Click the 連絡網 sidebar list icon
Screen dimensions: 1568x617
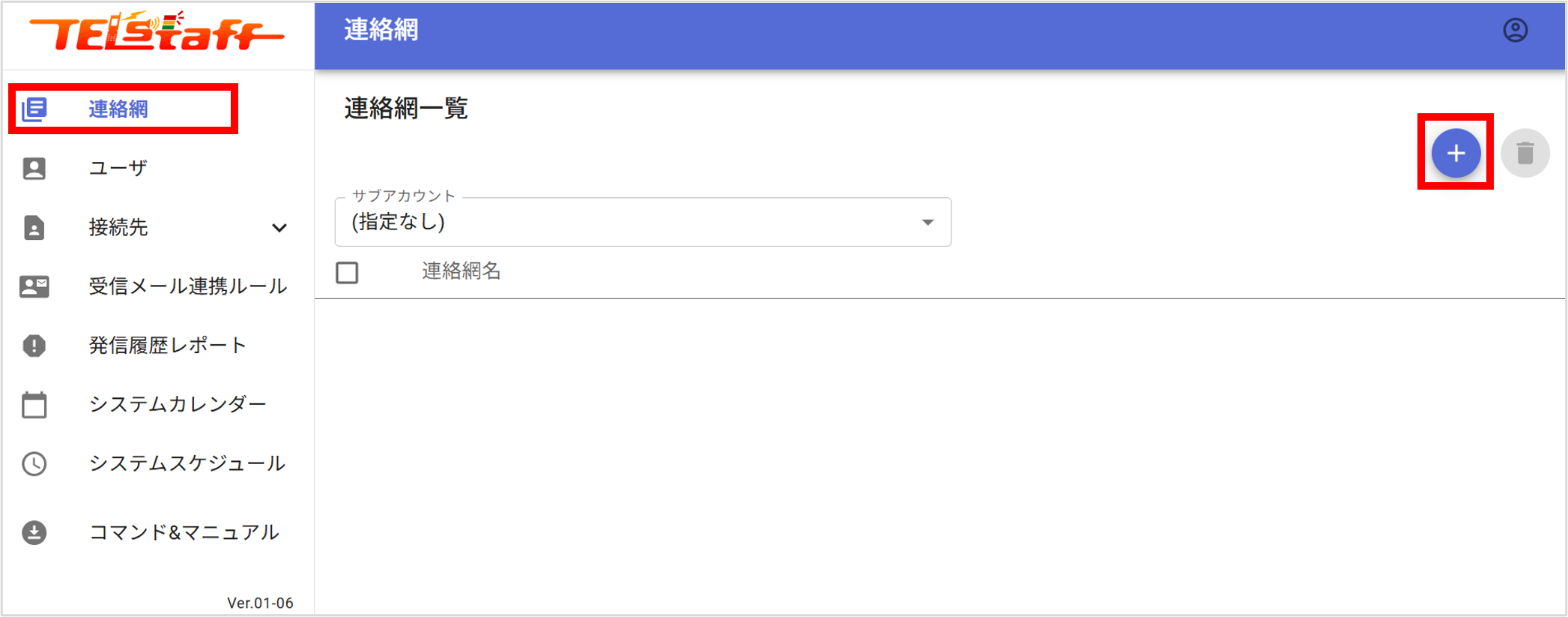(x=34, y=109)
